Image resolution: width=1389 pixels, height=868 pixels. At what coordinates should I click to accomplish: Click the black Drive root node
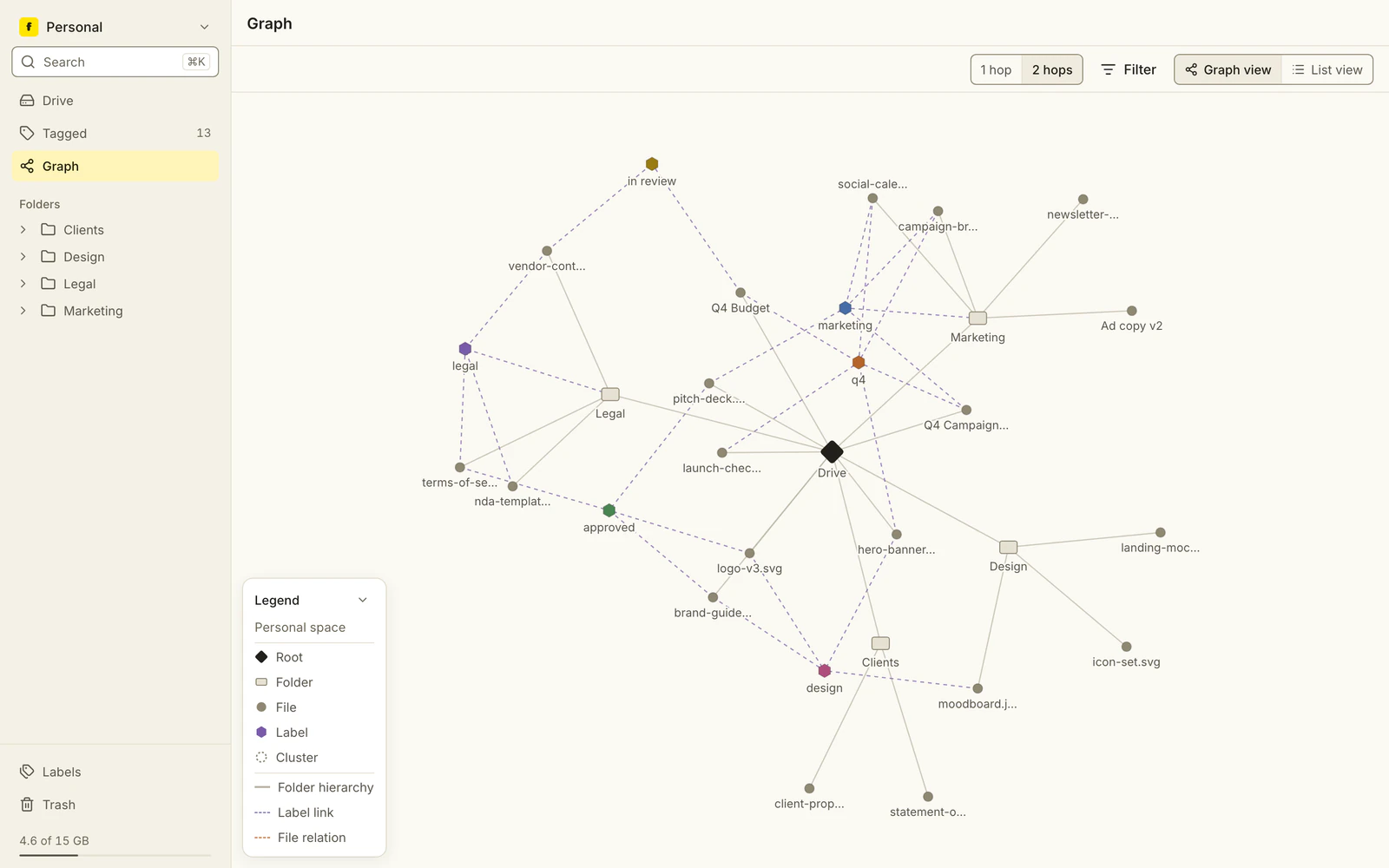point(832,451)
